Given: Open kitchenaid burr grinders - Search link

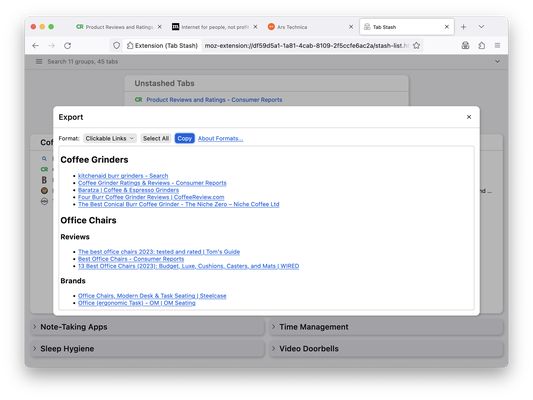Looking at the screenshot, I should click(x=123, y=176).
